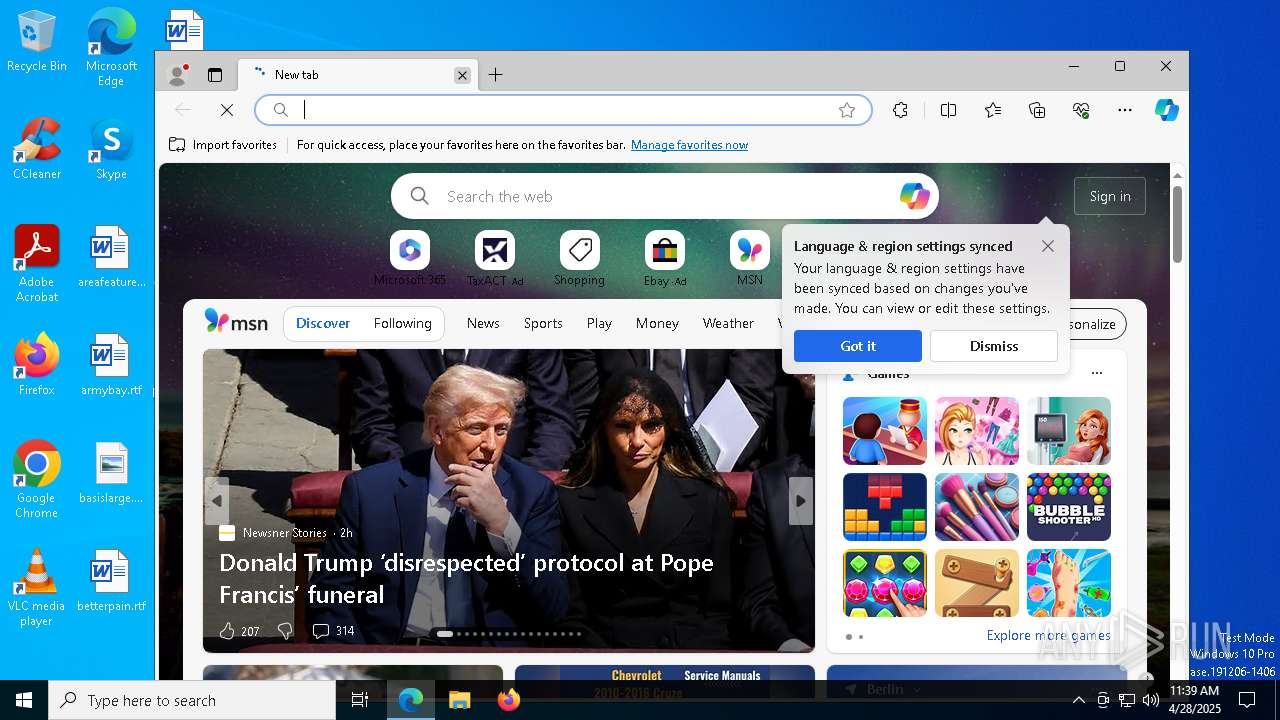
Task: Click the taskbar search box
Action: pos(192,700)
